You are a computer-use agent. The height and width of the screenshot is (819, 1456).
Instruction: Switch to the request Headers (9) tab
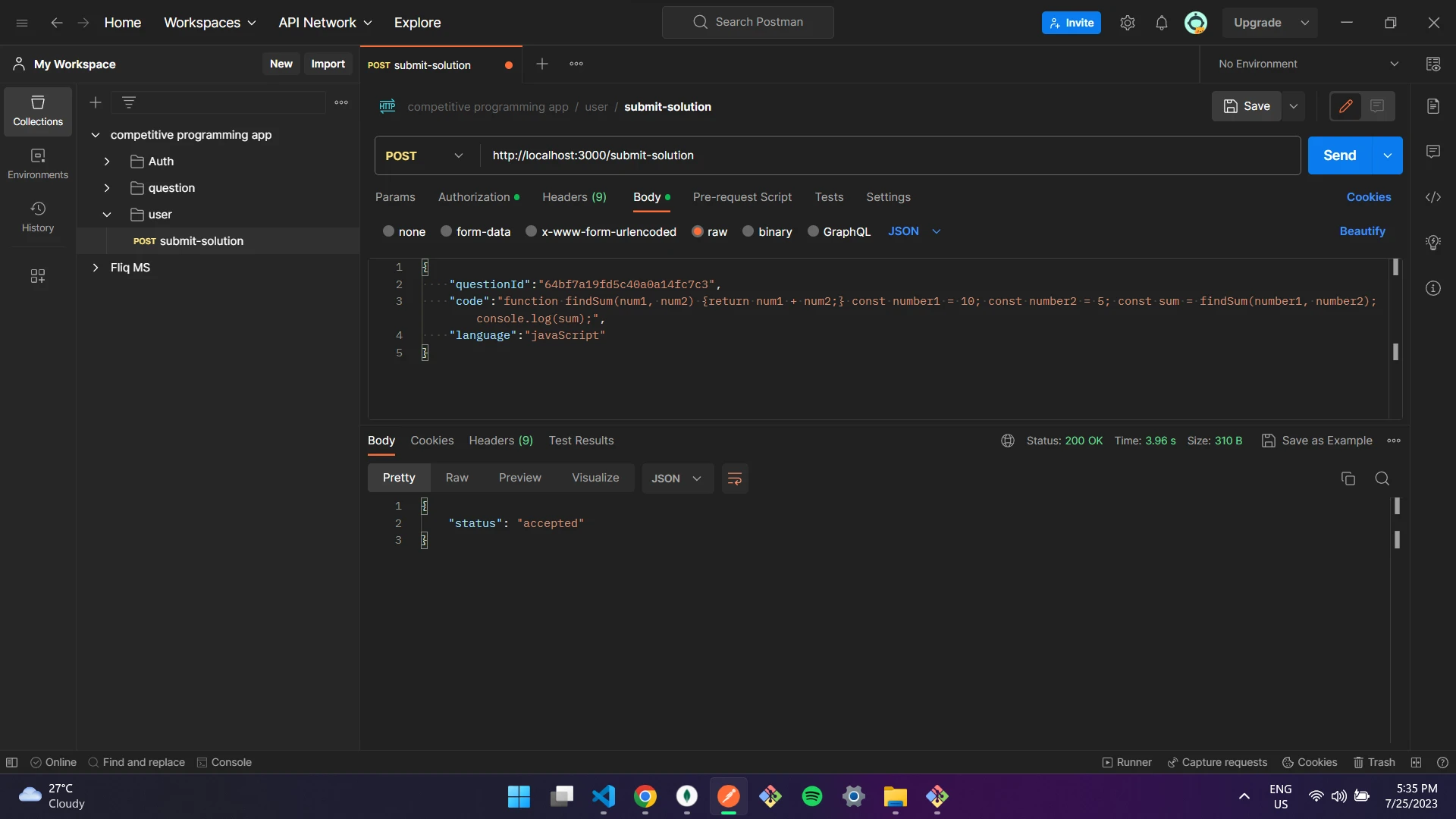click(574, 197)
